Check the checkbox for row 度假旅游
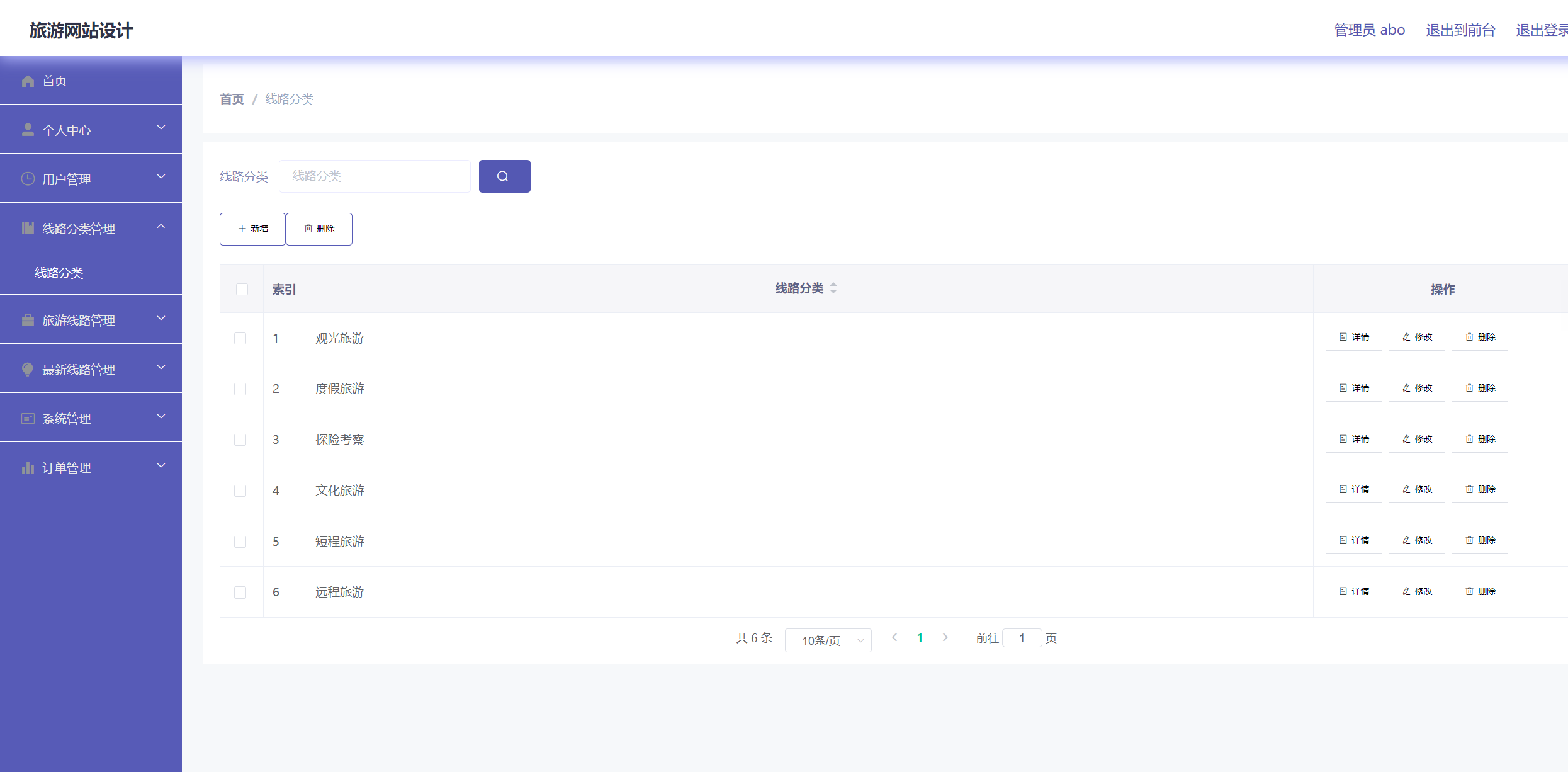Viewport: 1568px width, 772px height. pyautogui.click(x=240, y=389)
